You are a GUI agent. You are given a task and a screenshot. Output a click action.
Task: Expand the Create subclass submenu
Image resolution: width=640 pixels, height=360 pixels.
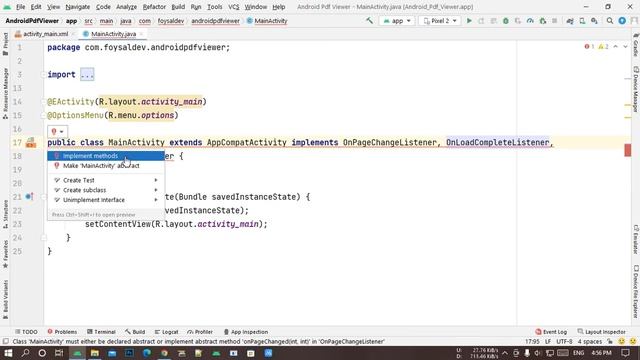pyautogui.click(x=106, y=190)
